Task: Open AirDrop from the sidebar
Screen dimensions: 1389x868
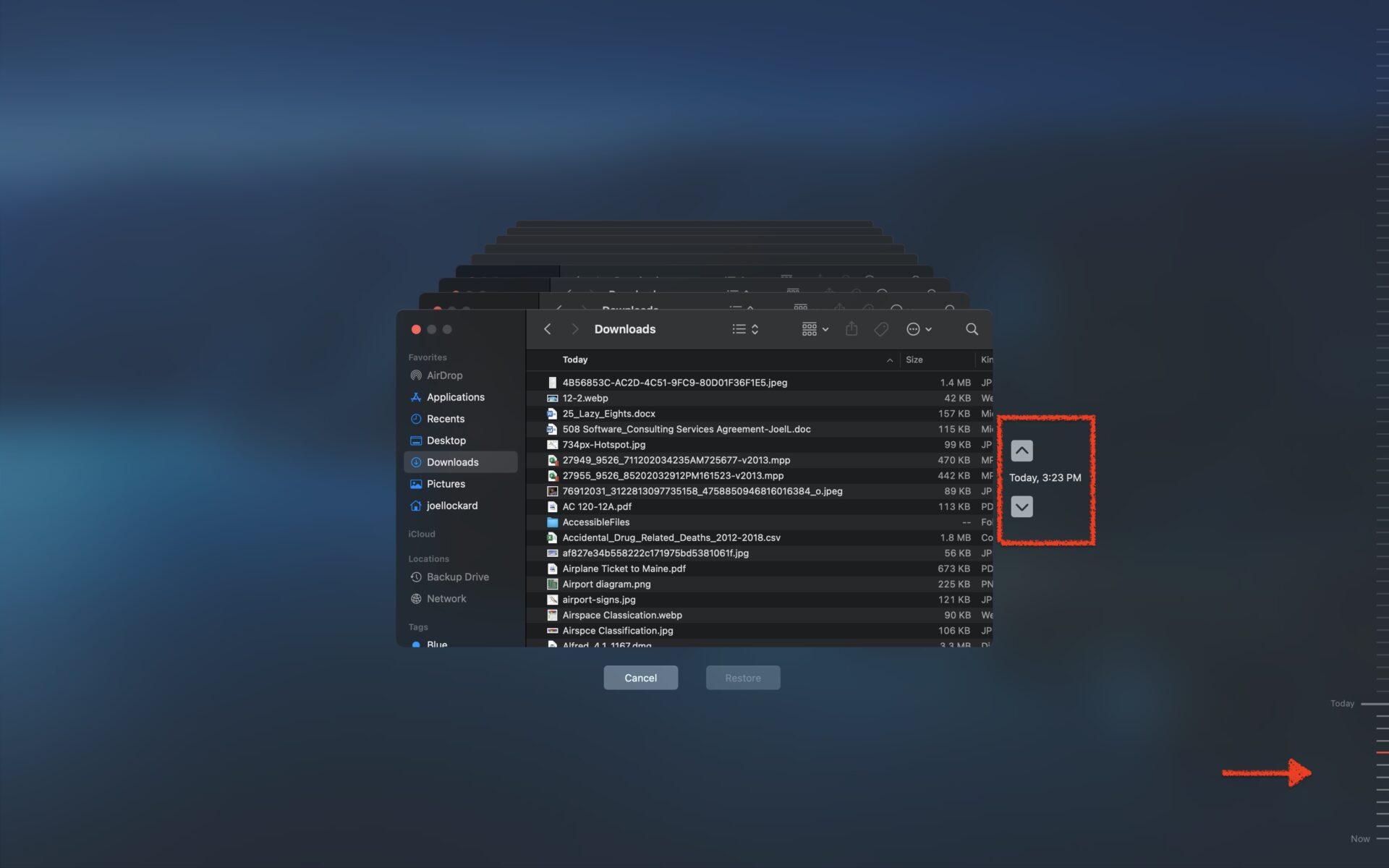Action: click(x=443, y=375)
